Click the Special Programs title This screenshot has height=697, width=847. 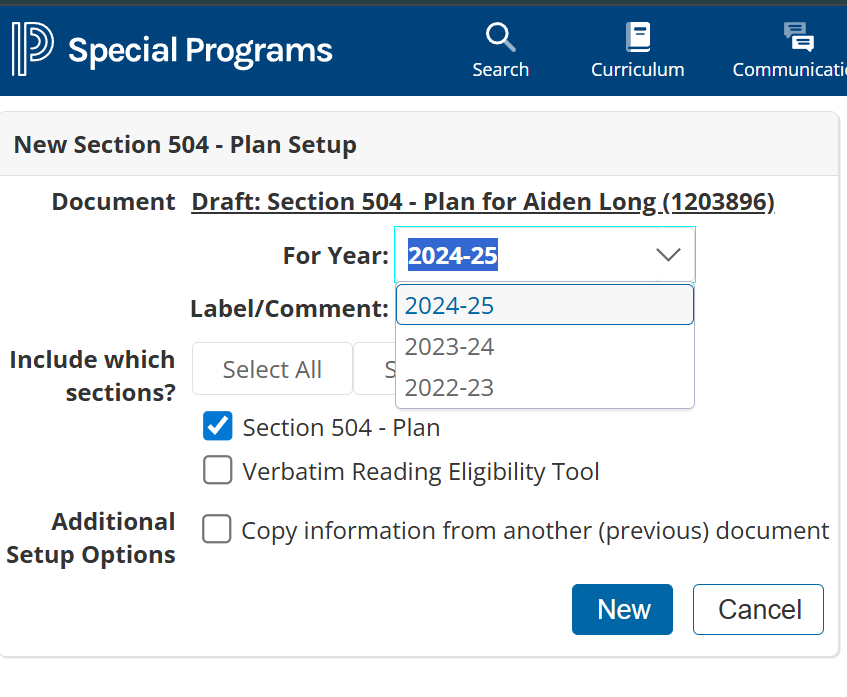coord(200,50)
